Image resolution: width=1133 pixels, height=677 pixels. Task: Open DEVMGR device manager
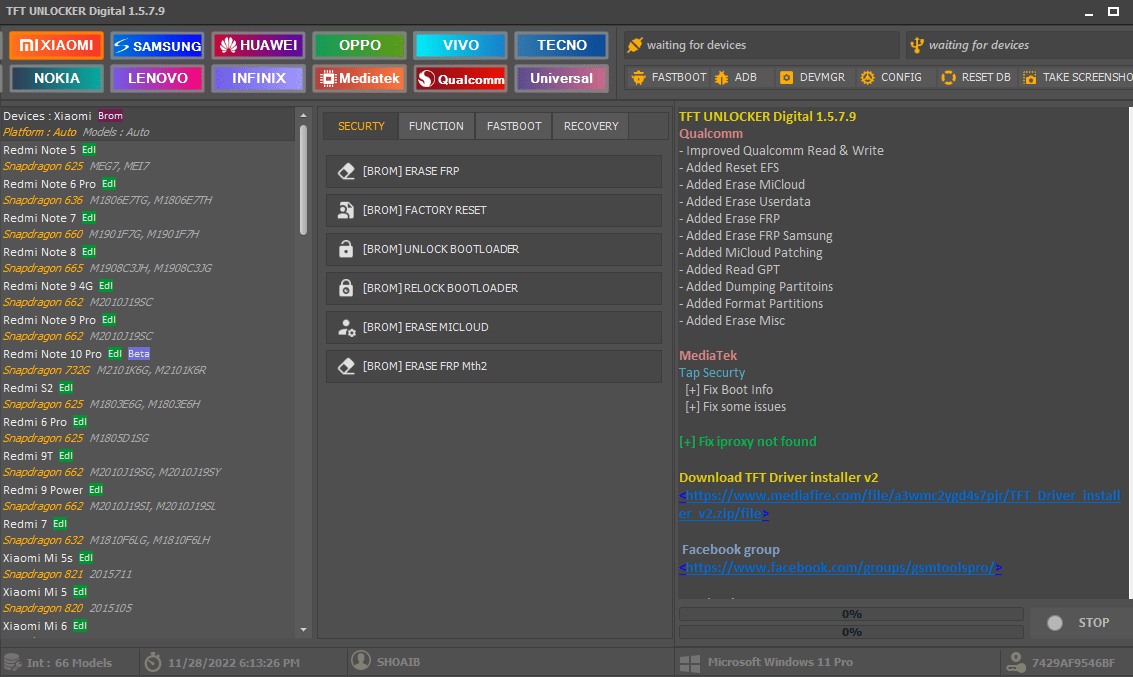point(812,77)
